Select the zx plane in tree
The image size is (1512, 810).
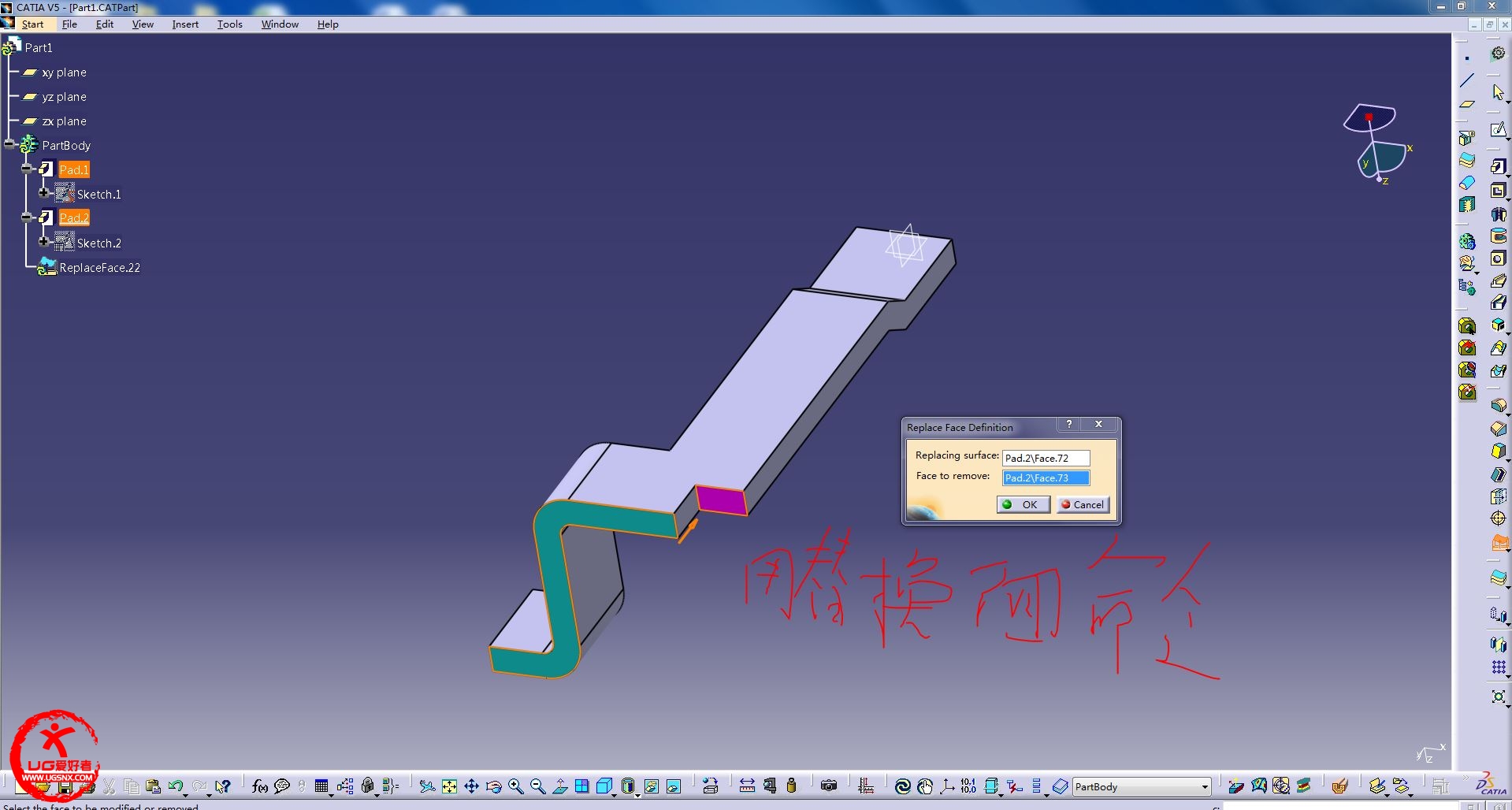[64, 121]
